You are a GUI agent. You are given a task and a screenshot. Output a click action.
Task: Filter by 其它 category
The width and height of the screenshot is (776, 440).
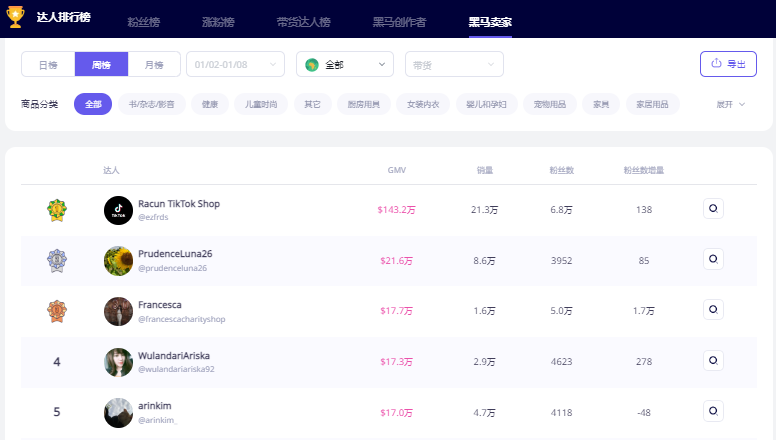click(x=312, y=104)
